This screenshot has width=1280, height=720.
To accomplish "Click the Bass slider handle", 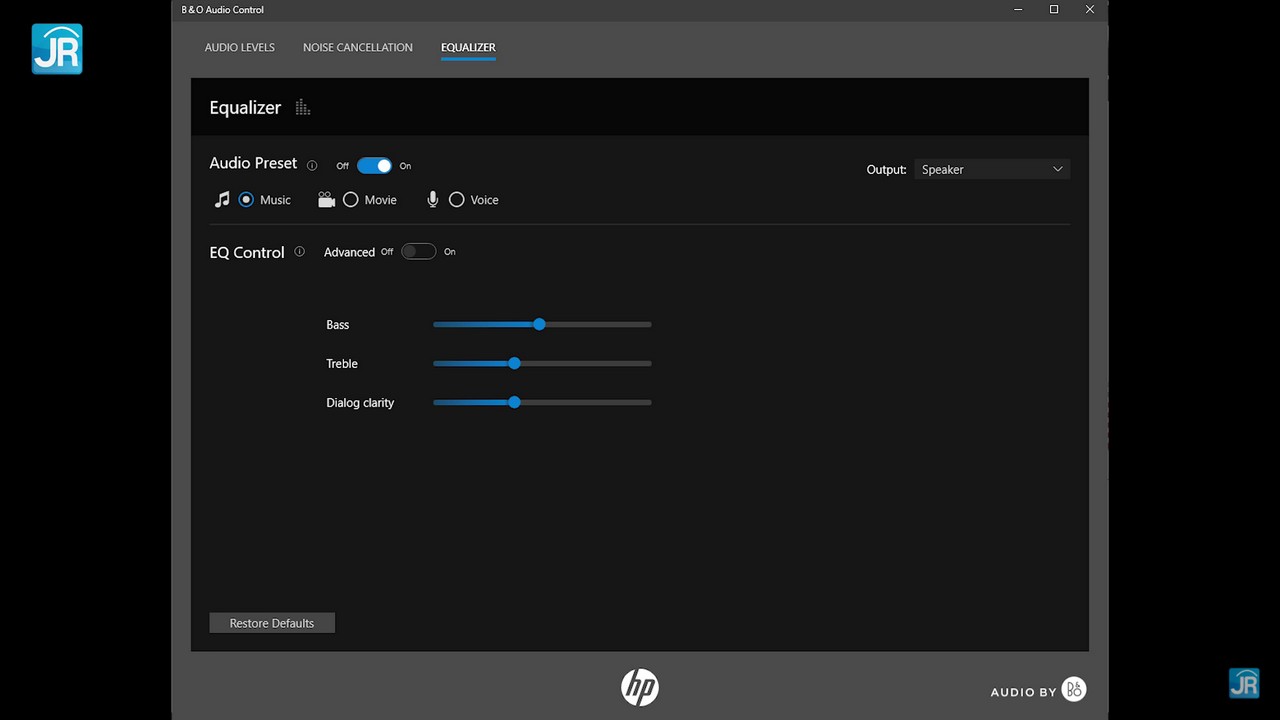I will point(539,324).
